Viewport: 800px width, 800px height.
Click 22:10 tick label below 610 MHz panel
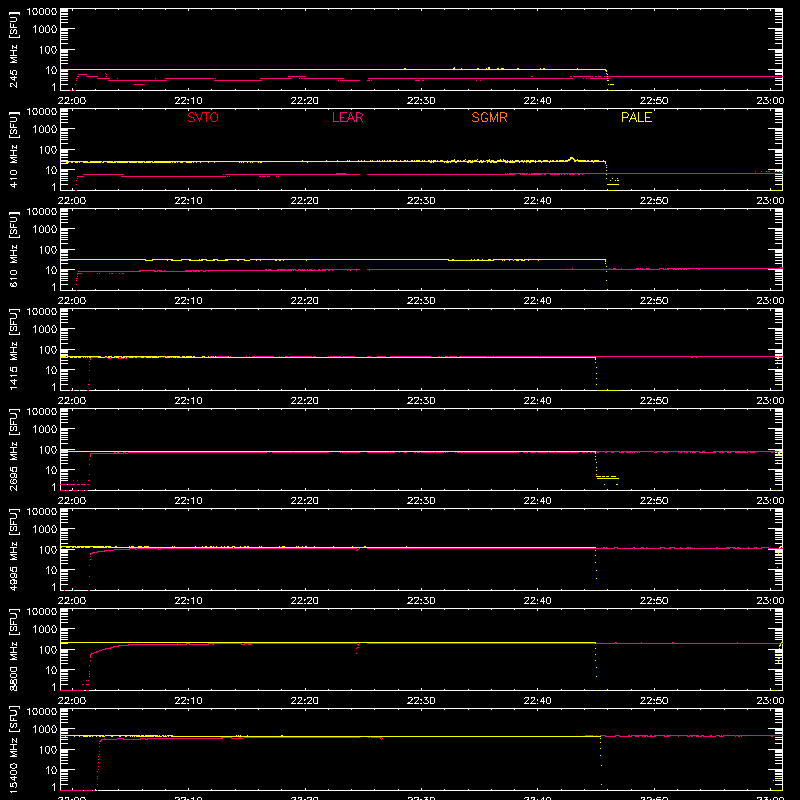click(188, 301)
